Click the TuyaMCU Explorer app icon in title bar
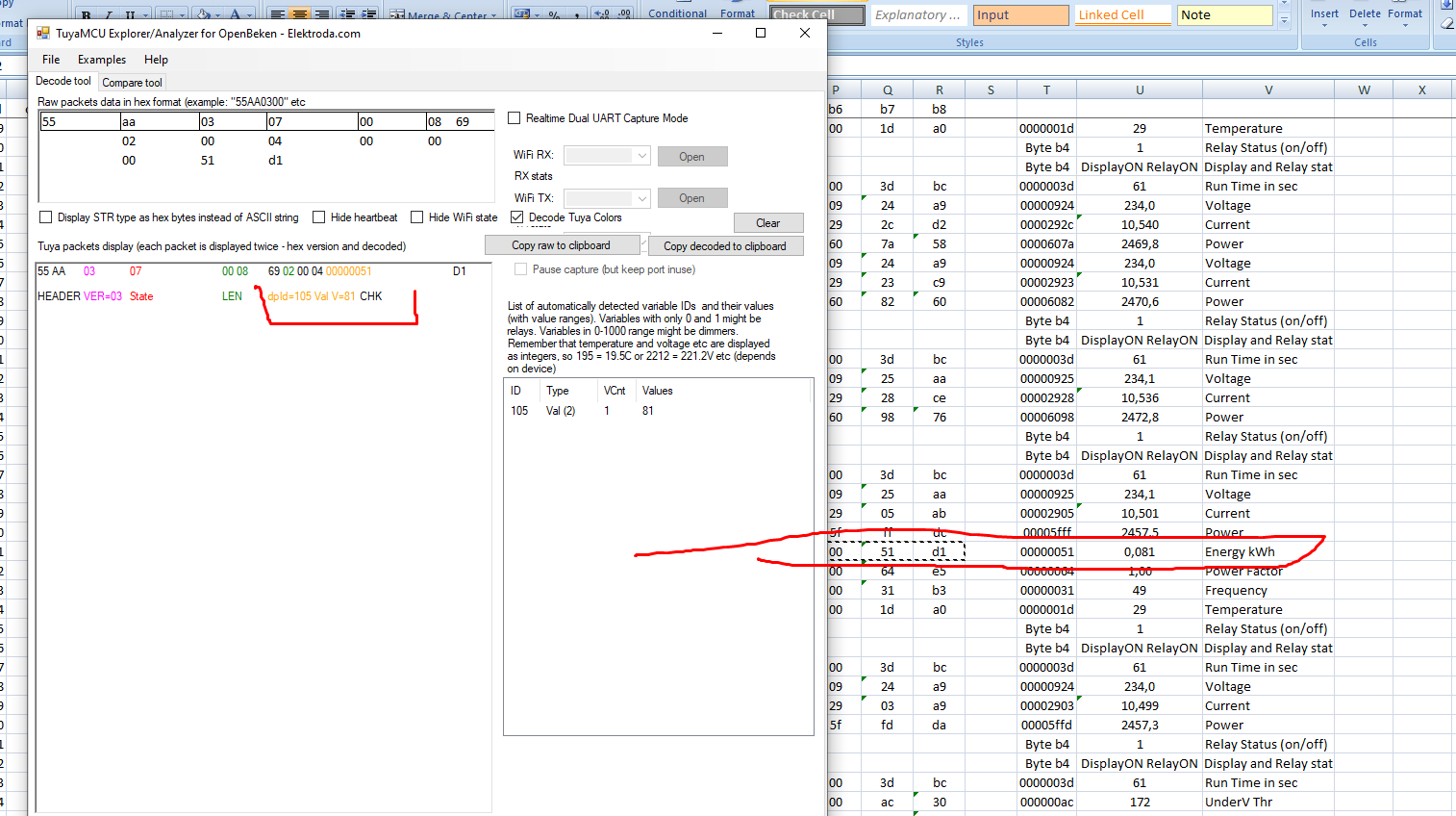This screenshot has width=1456, height=816. pos(43,33)
